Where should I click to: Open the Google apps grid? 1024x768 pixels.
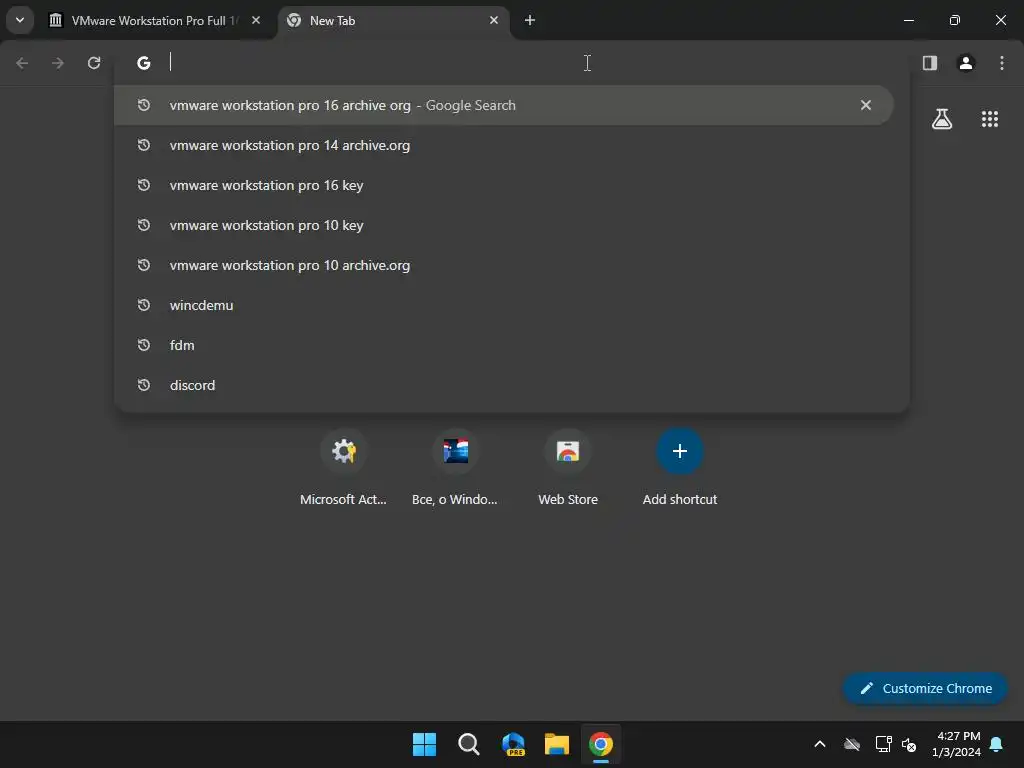click(990, 119)
